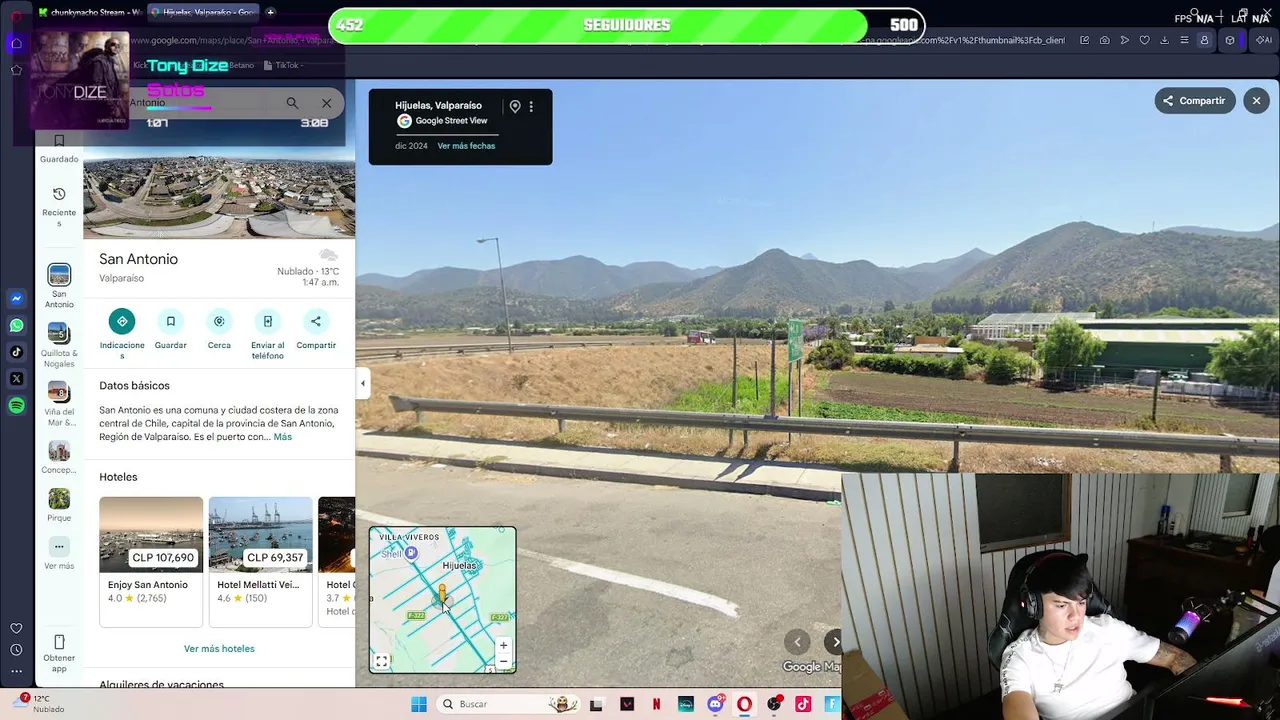
Task: Open the Windows Start menu
Action: coord(419,704)
